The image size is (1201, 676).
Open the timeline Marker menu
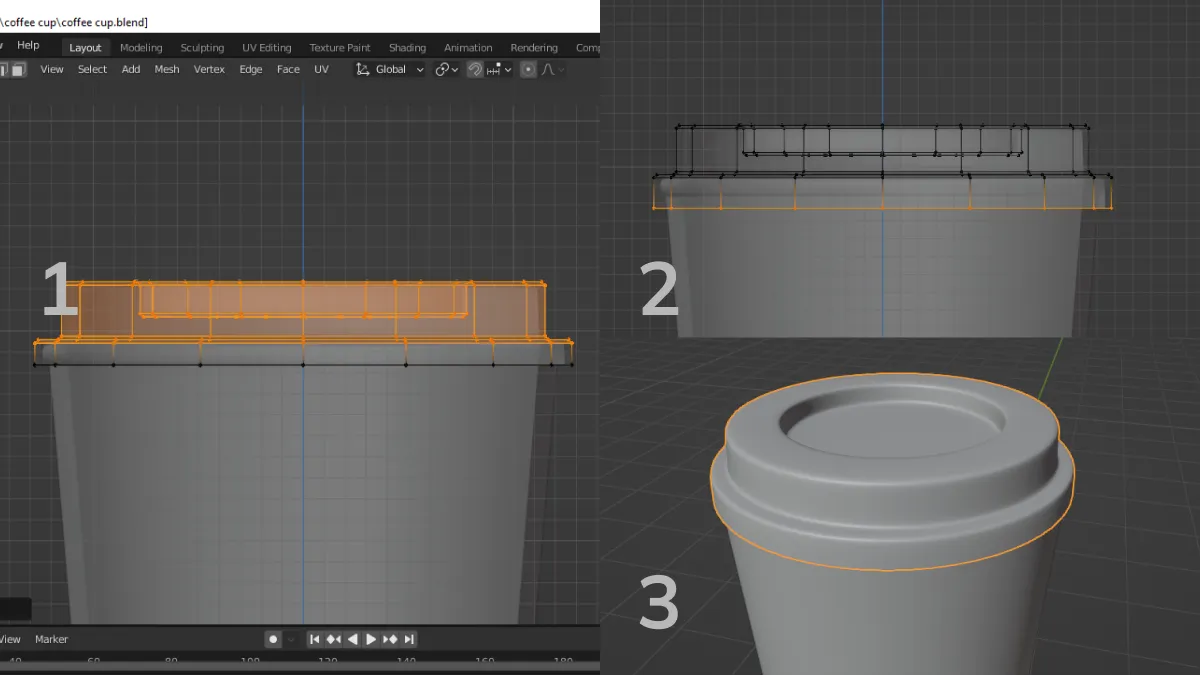click(52, 640)
